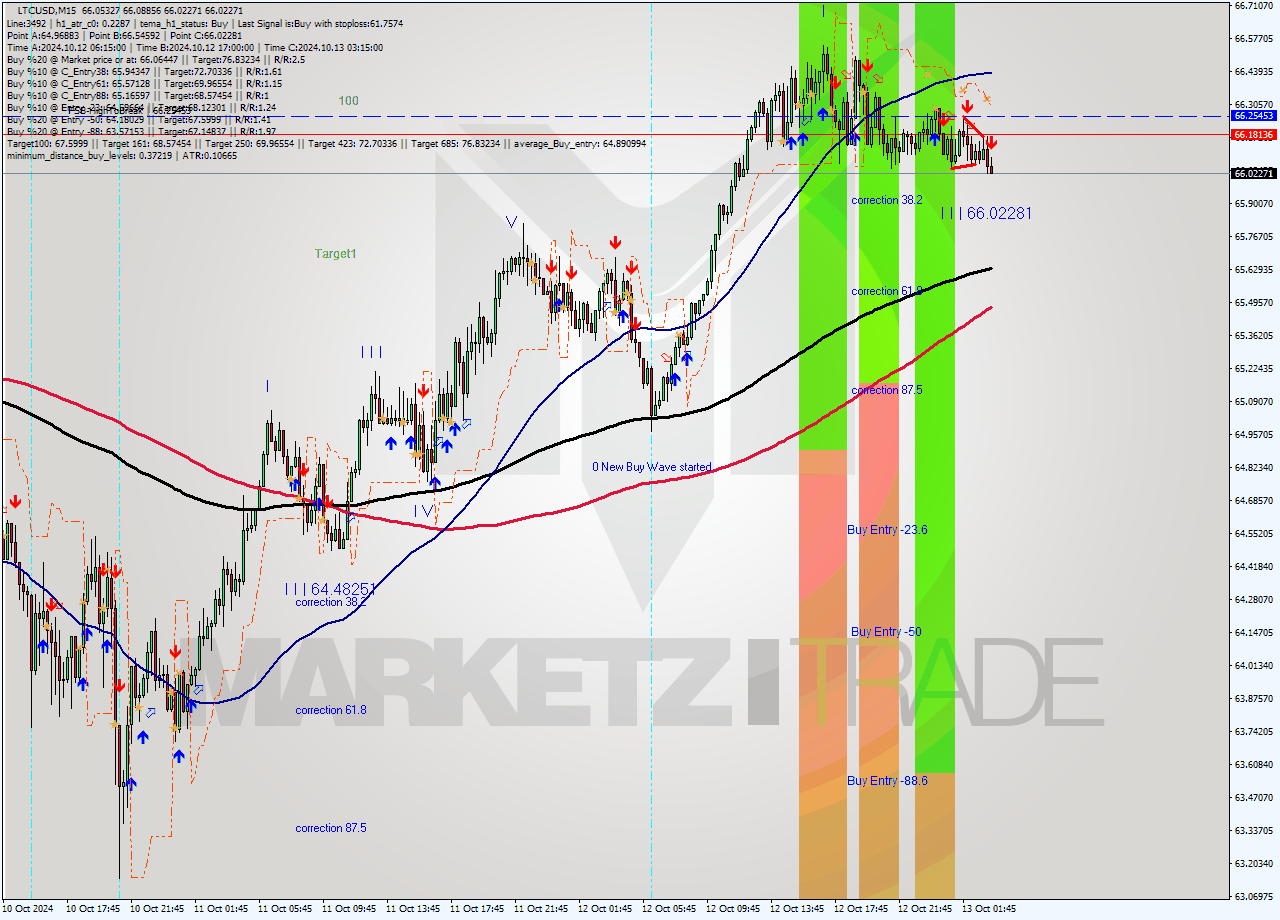Click 'correction 87.5' label near the chart bottom
Screen dimensions: 1280x920
coord(331,828)
